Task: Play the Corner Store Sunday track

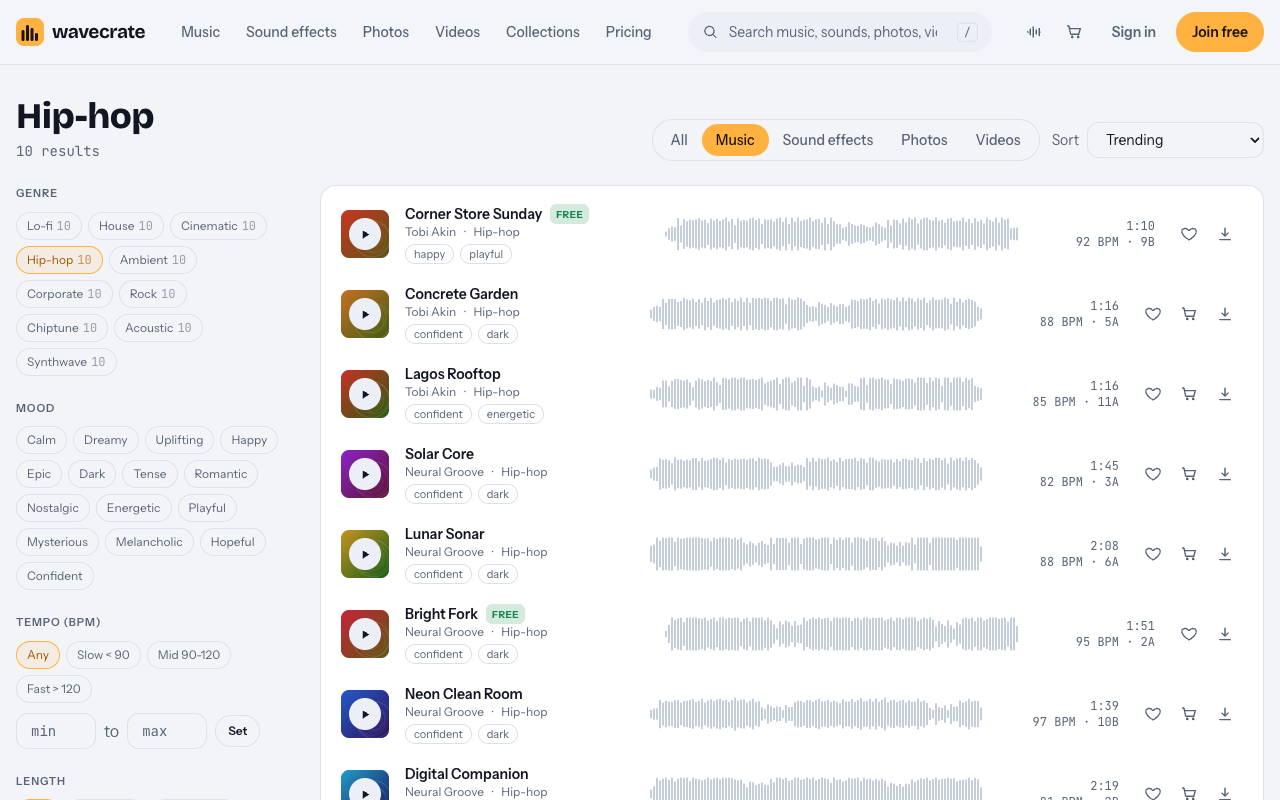Action: [365, 234]
